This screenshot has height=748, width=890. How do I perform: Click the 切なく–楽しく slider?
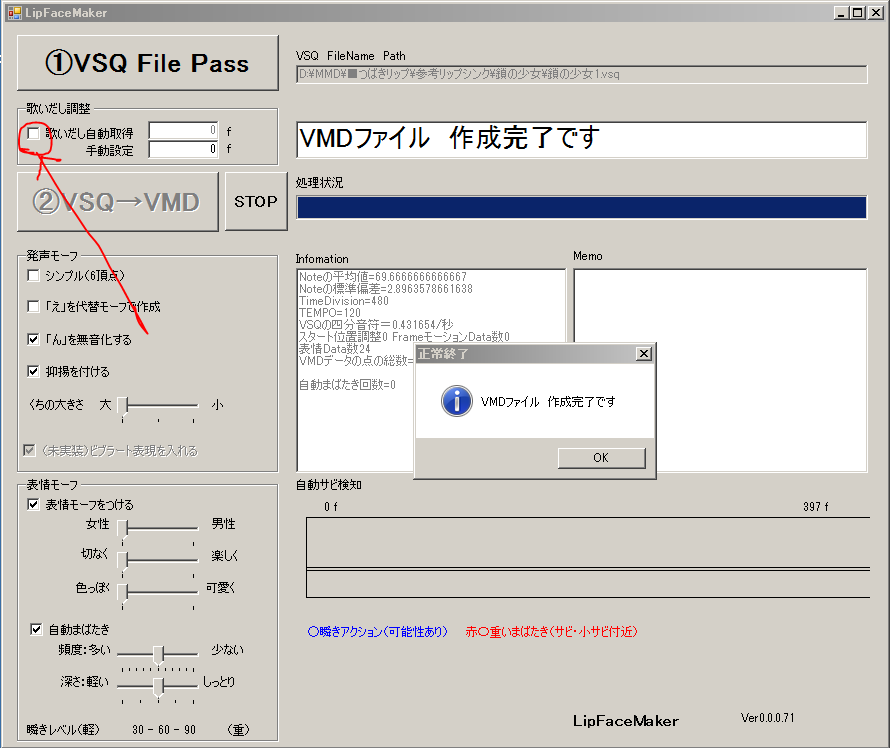tap(158, 561)
